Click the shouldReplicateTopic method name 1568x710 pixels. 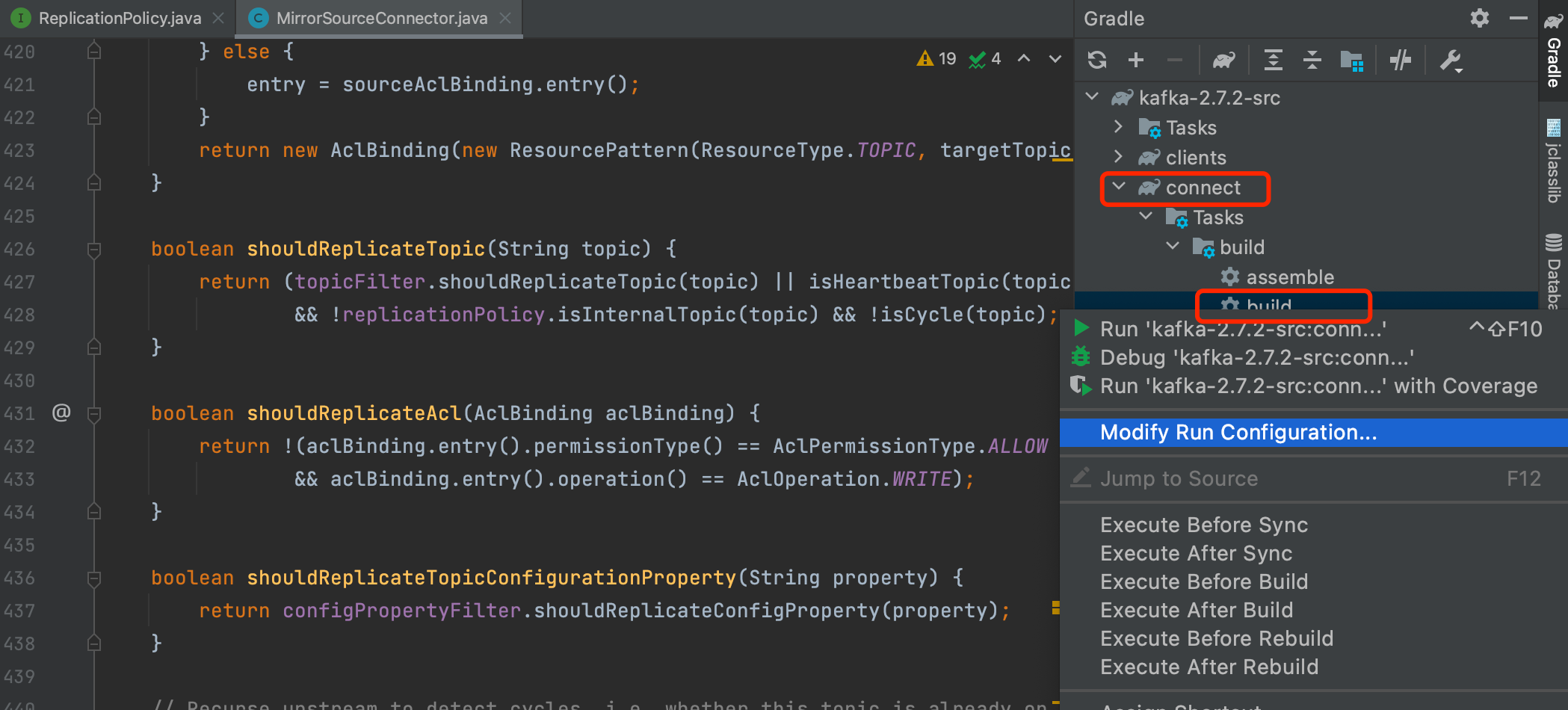click(x=366, y=249)
